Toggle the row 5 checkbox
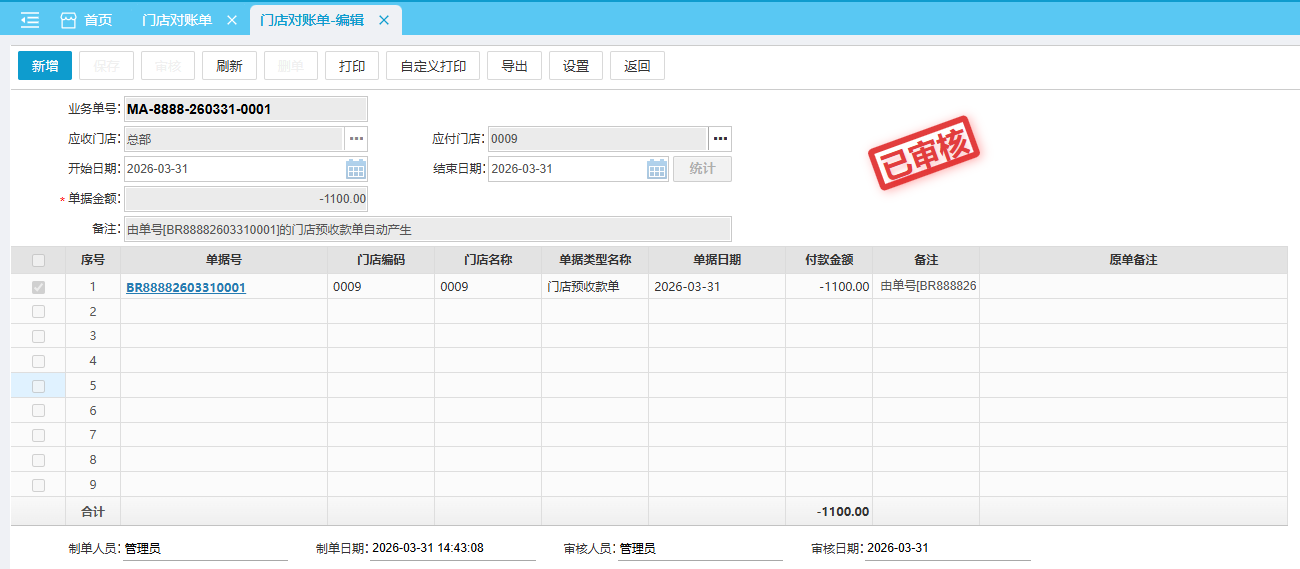Screen dimensions: 1300x569 tap(38, 385)
